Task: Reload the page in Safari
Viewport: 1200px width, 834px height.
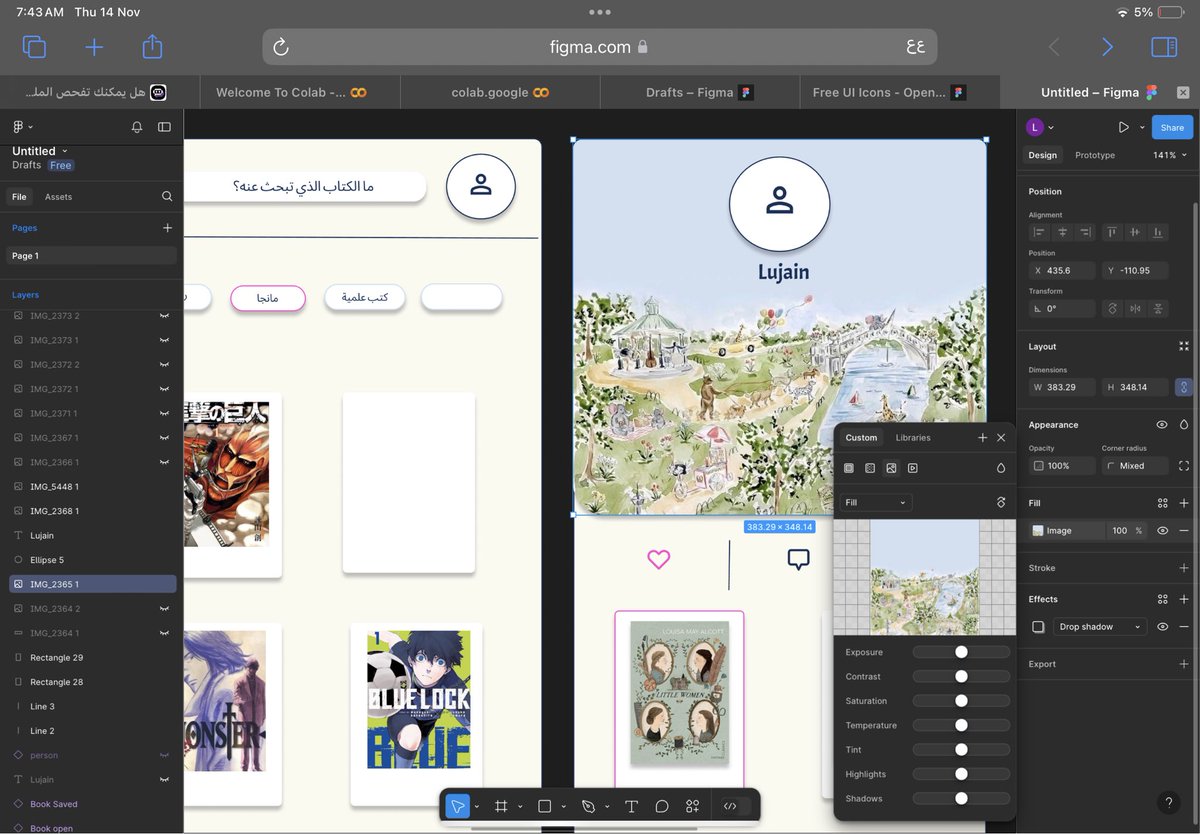Action: [281, 47]
